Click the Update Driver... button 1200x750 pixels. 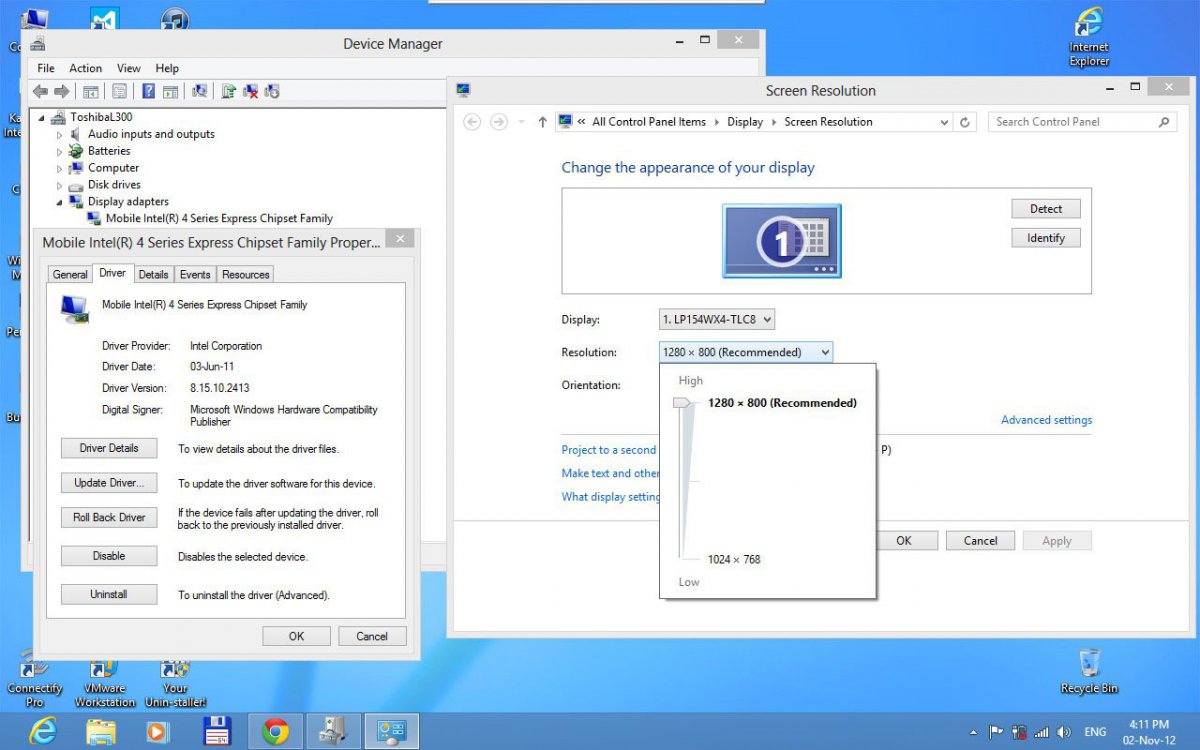[x=109, y=483]
